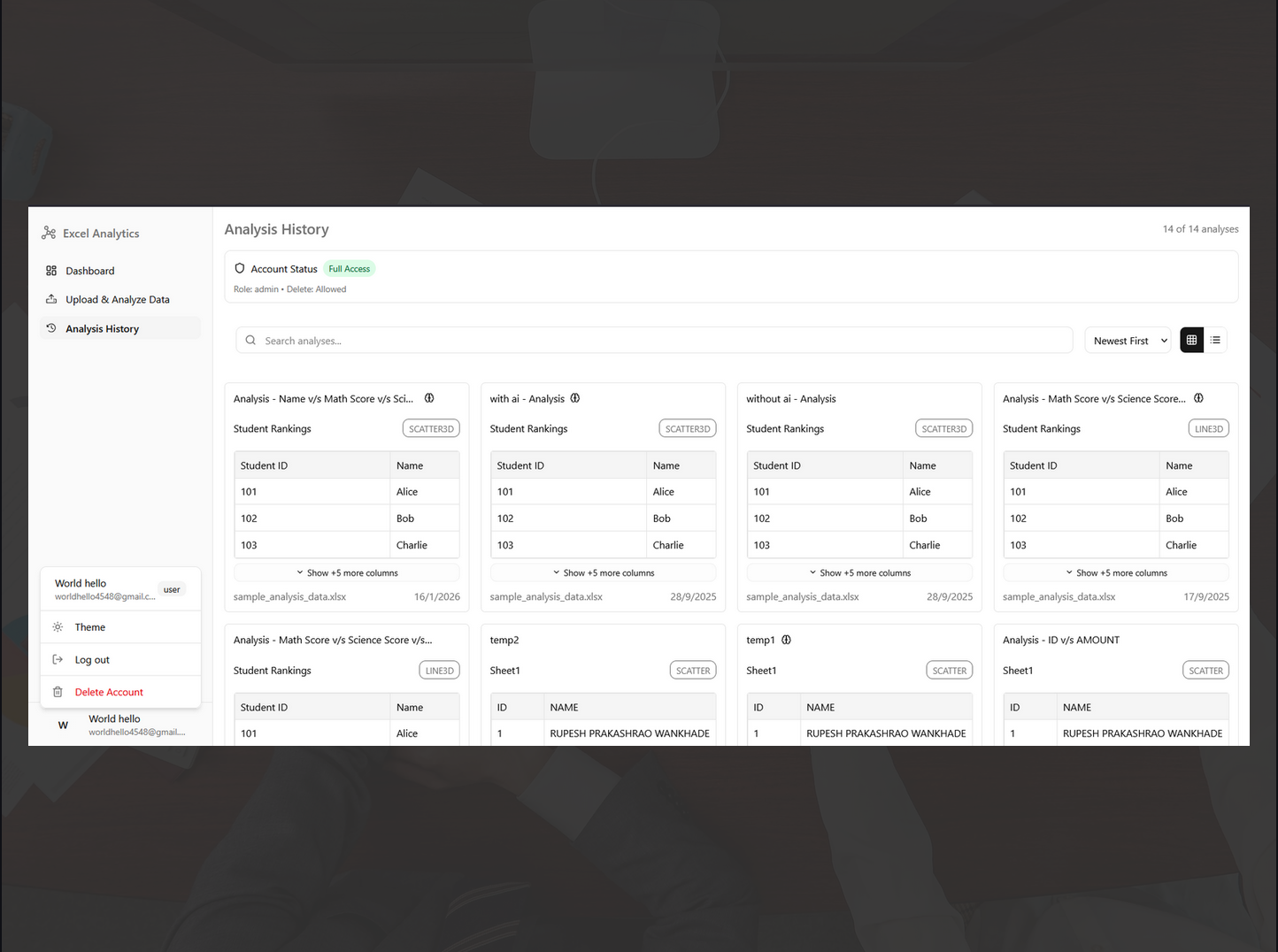This screenshot has width=1278, height=952.
Task: Click the search magnifier icon in the search bar
Action: (250, 340)
